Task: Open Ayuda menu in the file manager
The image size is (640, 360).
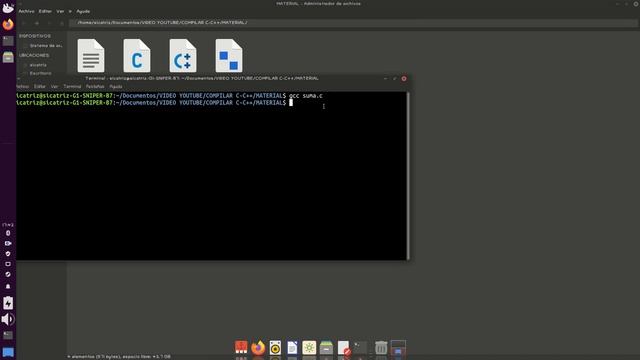Action: click(83, 11)
